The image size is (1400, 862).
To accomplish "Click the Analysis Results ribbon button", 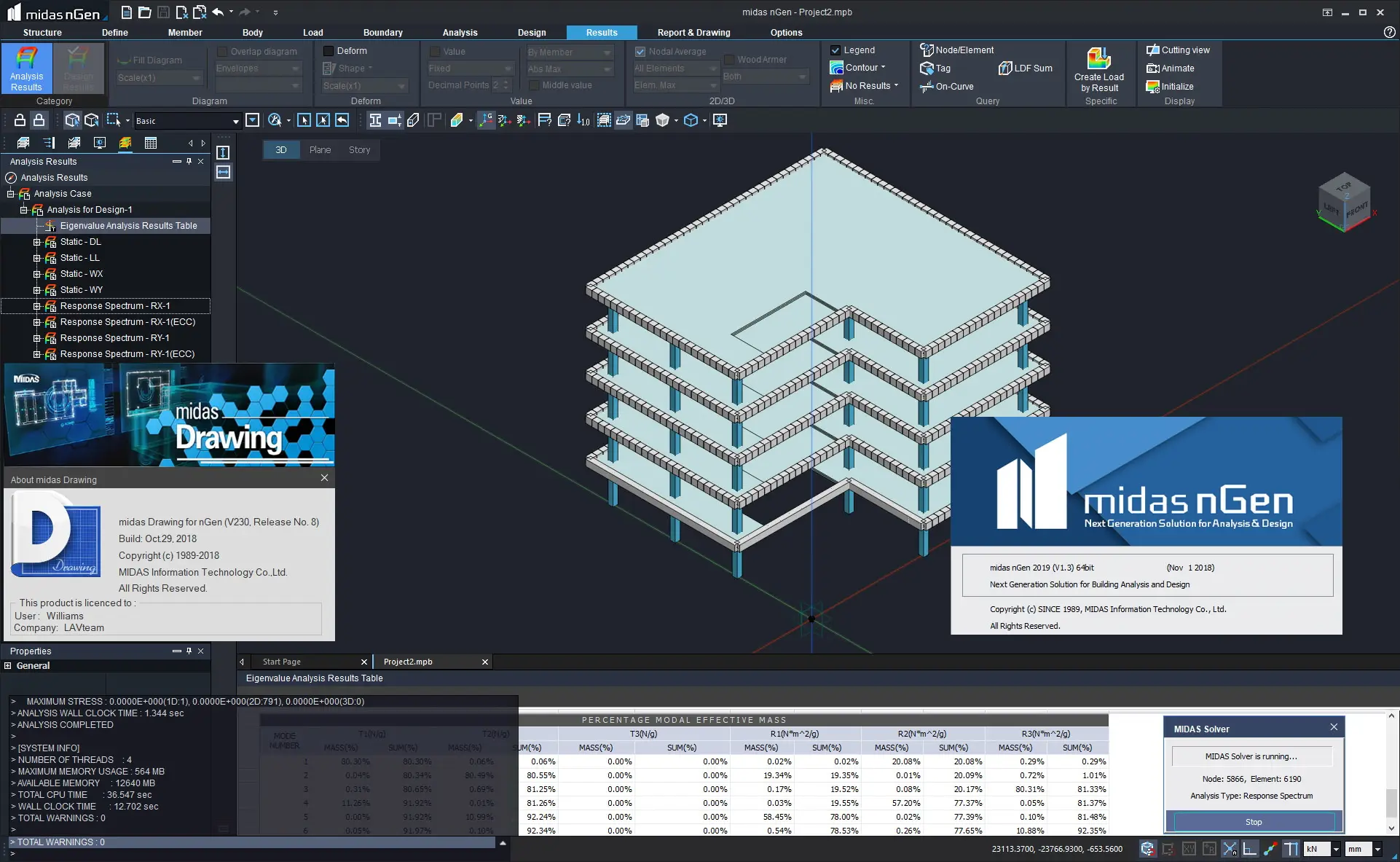I will pos(26,68).
